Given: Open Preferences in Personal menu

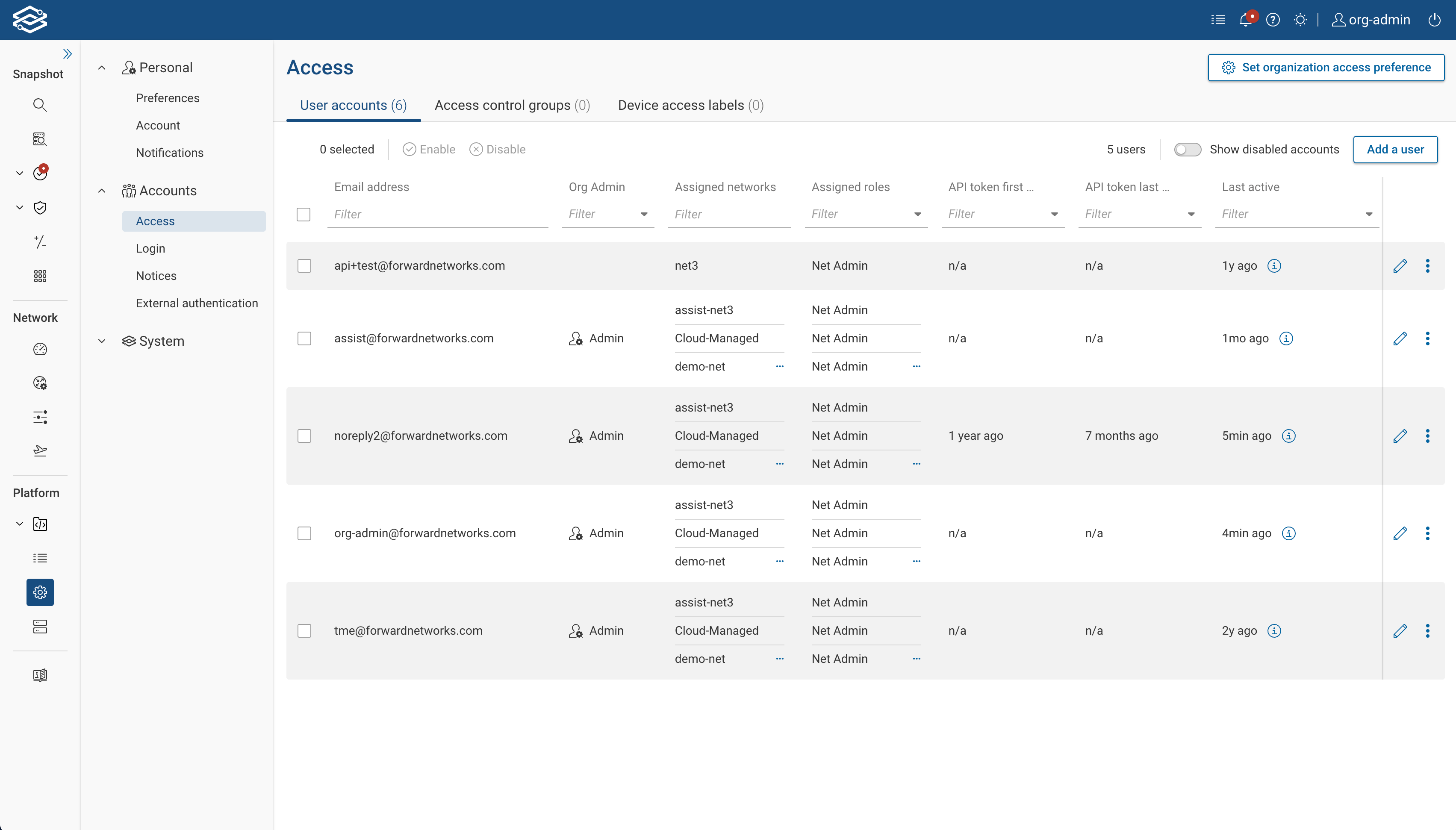Looking at the screenshot, I should click(168, 98).
